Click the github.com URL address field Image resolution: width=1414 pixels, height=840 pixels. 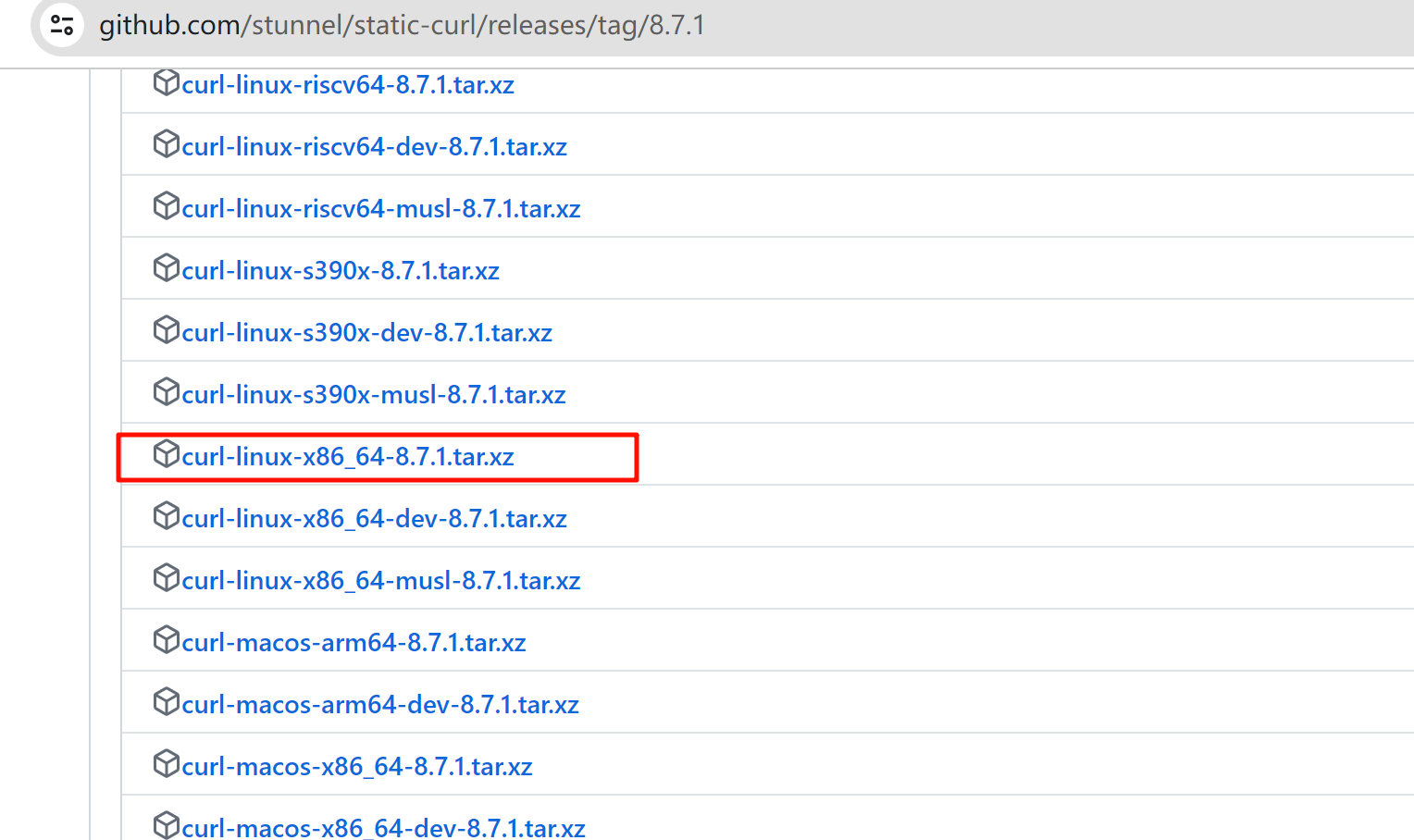(402, 25)
